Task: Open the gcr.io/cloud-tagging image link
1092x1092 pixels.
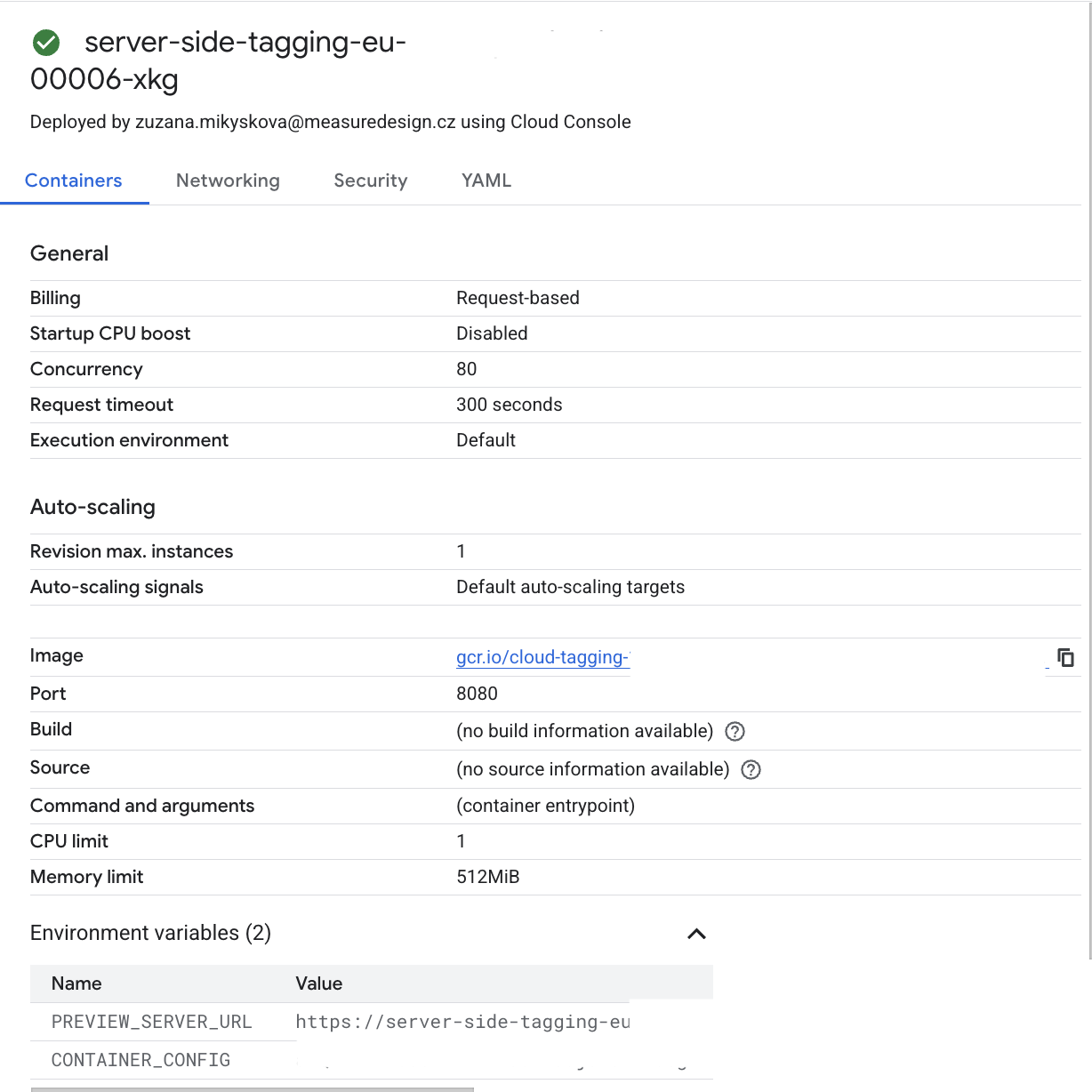Action: (542, 657)
